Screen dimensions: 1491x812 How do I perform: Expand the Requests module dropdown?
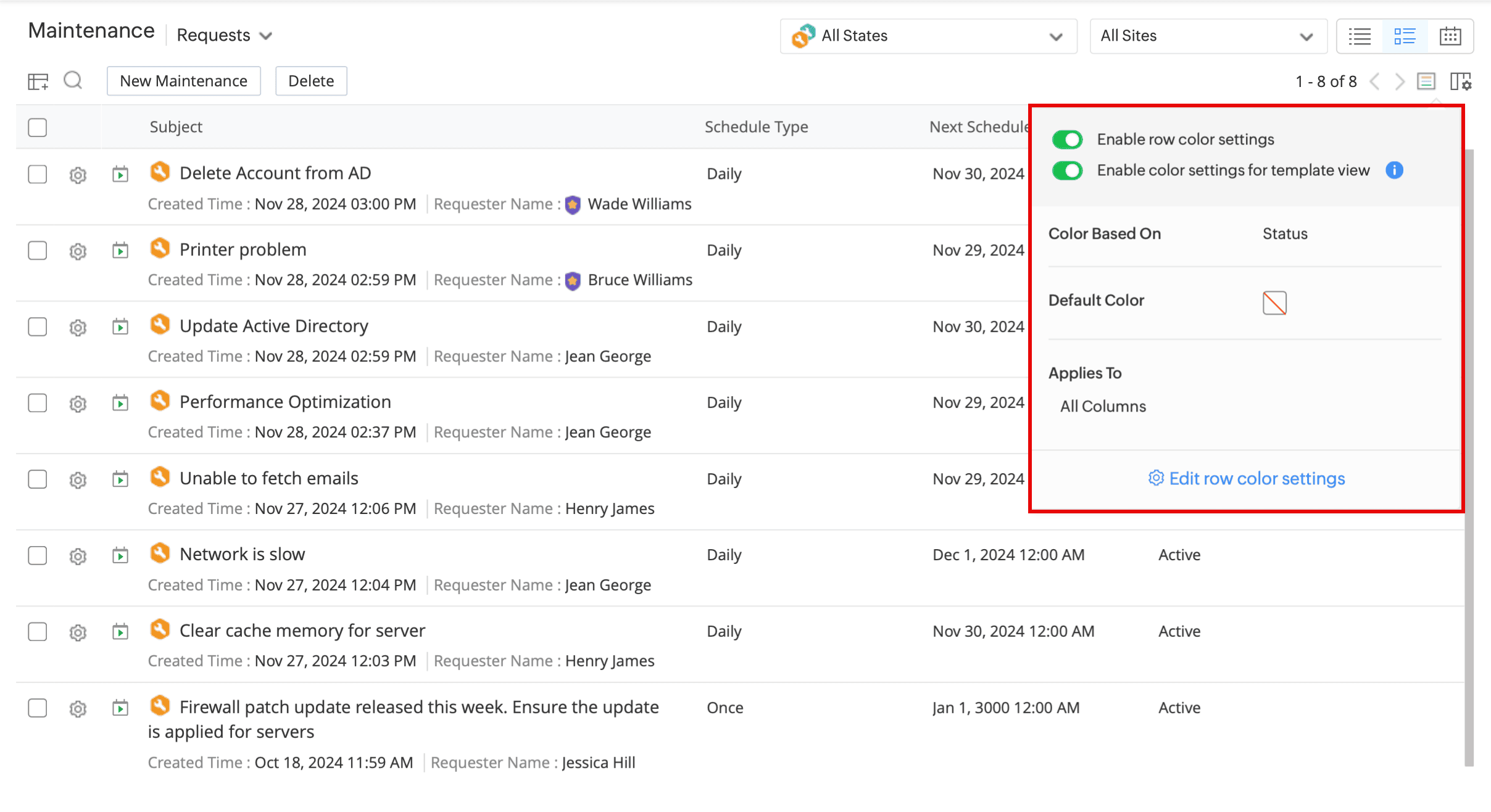click(x=225, y=36)
